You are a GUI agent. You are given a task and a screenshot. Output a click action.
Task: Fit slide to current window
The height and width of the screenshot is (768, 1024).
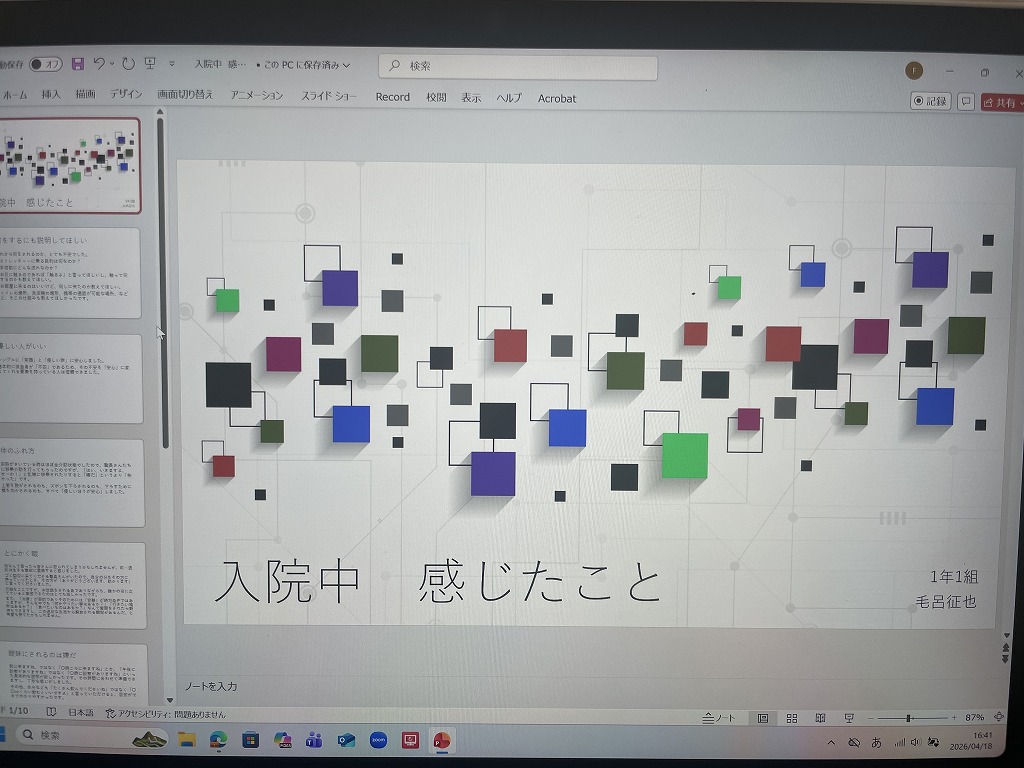[1002, 718]
